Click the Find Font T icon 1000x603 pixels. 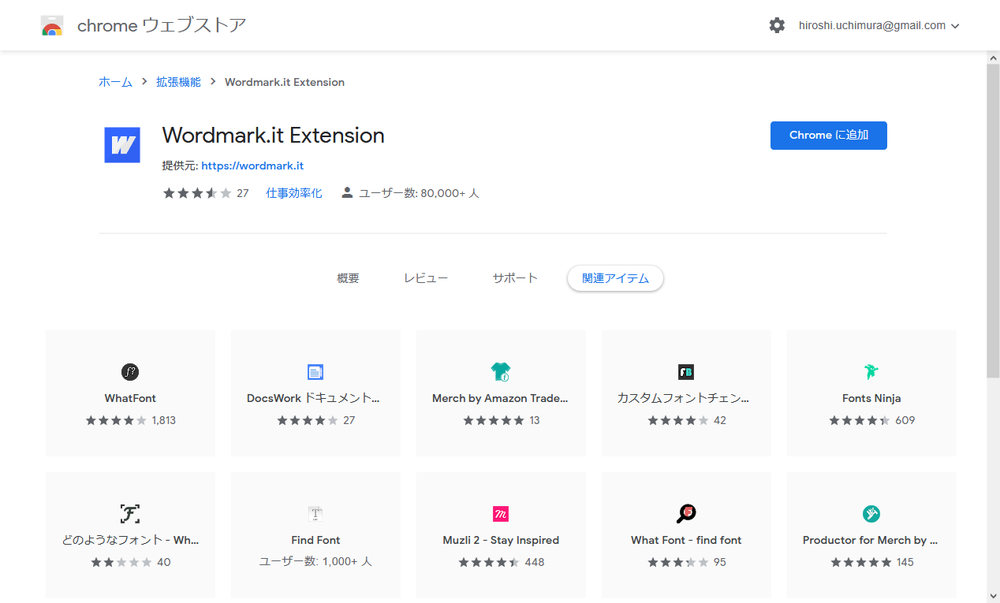coord(315,514)
